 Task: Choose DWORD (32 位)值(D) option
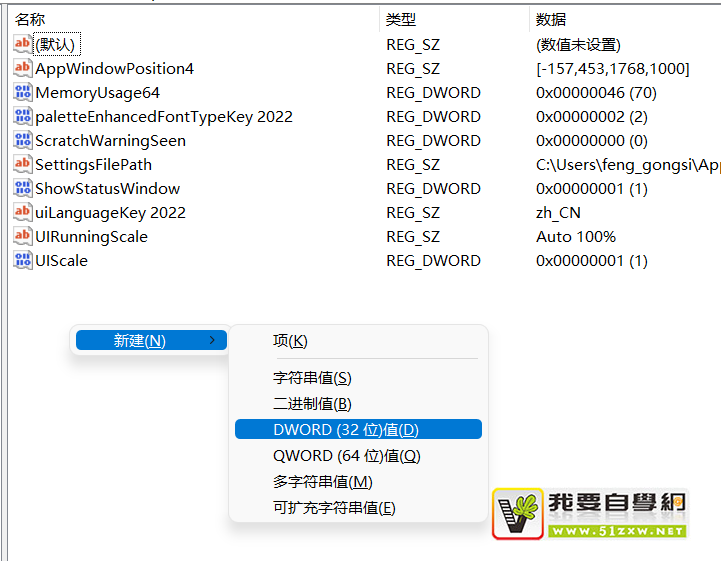[346, 430]
